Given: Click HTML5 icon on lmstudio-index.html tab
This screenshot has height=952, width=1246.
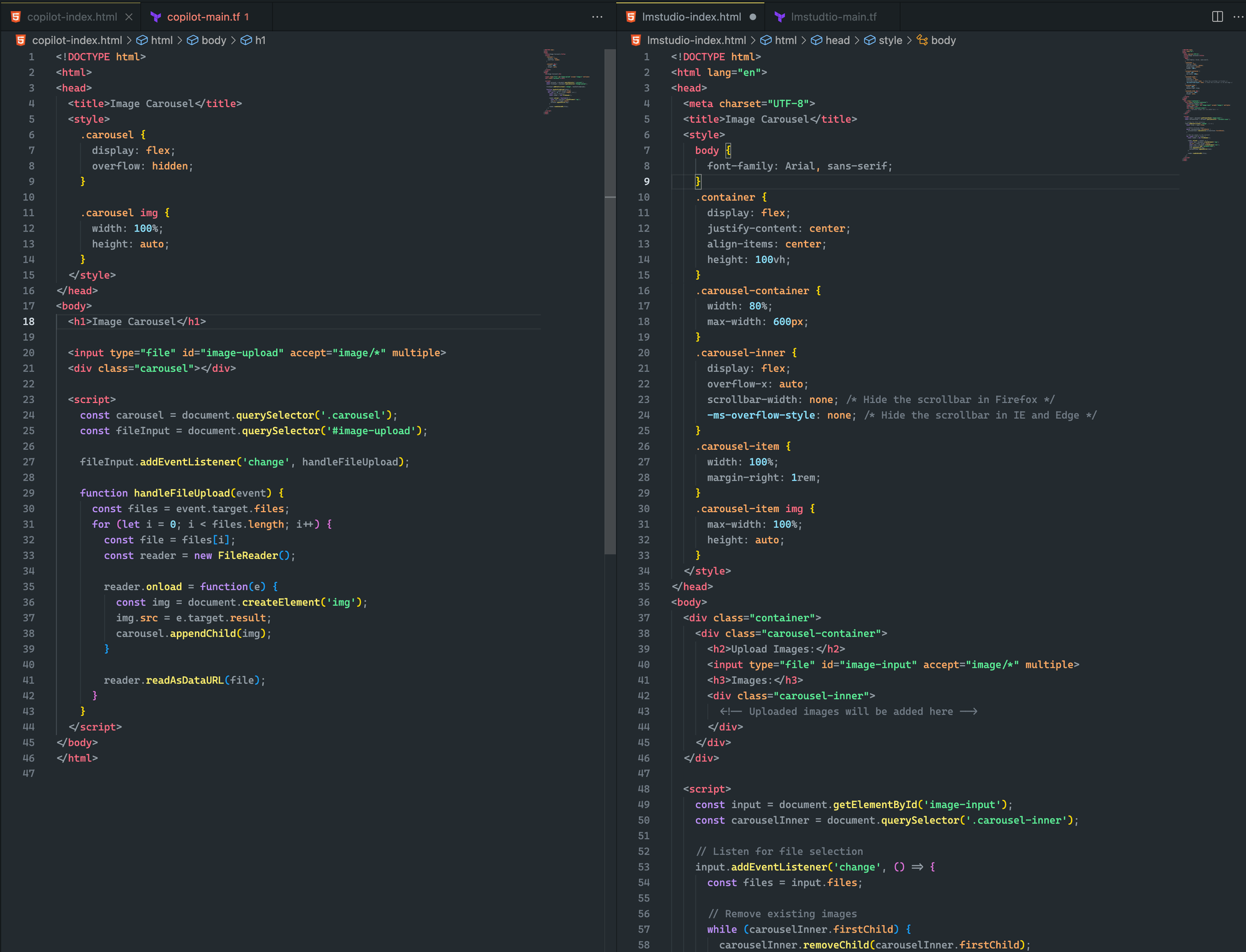Looking at the screenshot, I should pos(631,17).
